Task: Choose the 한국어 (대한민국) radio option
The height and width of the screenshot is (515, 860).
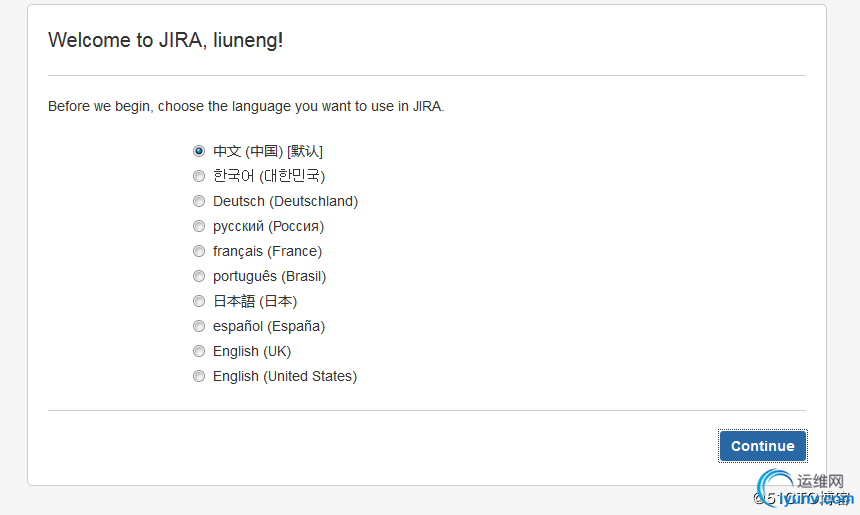Action: (199, 176)
